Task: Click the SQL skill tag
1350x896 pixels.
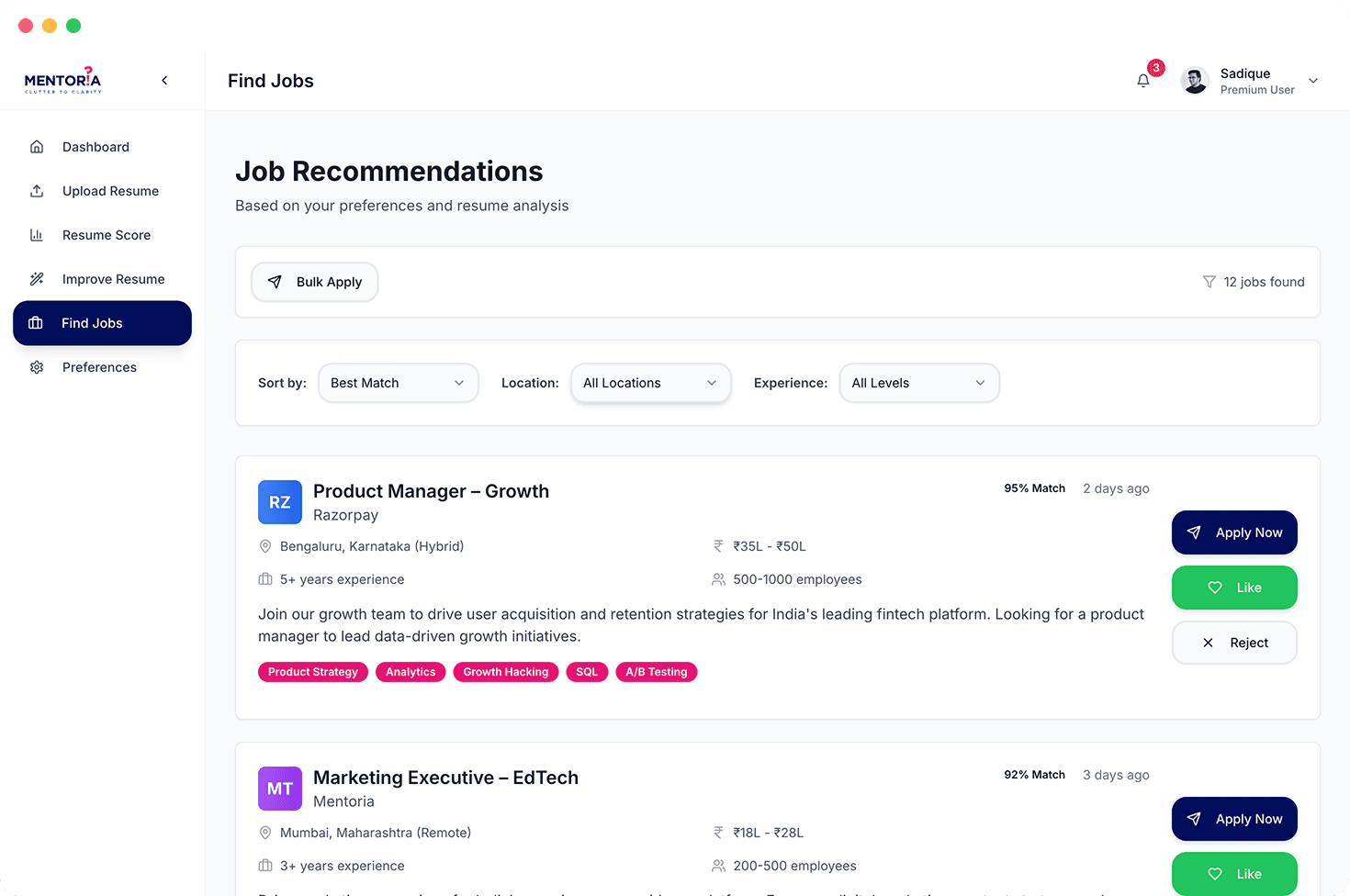Action: click(587, 672)
